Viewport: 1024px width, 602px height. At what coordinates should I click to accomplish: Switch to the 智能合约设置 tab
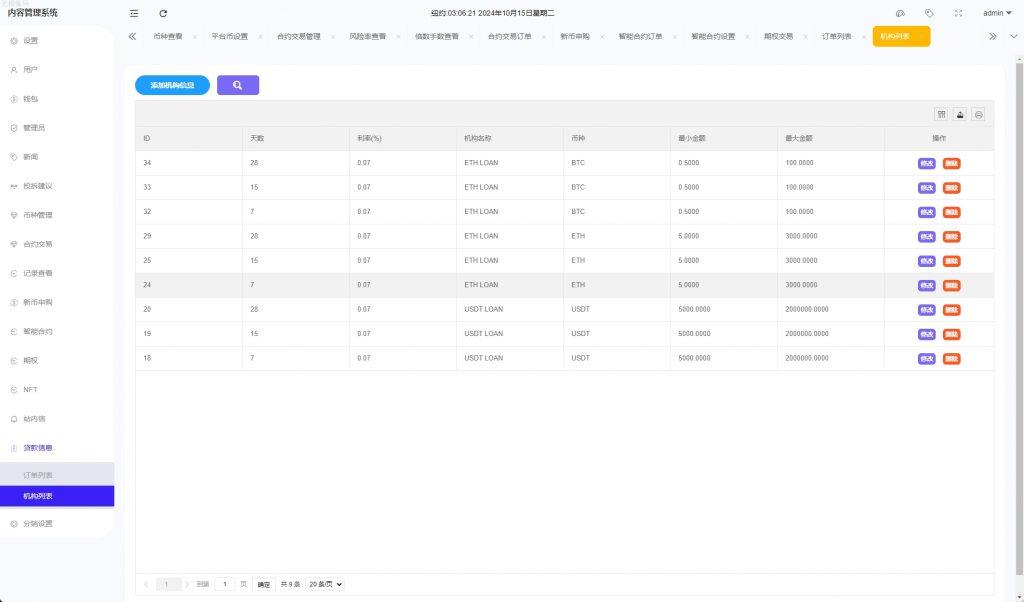[713, 37]
